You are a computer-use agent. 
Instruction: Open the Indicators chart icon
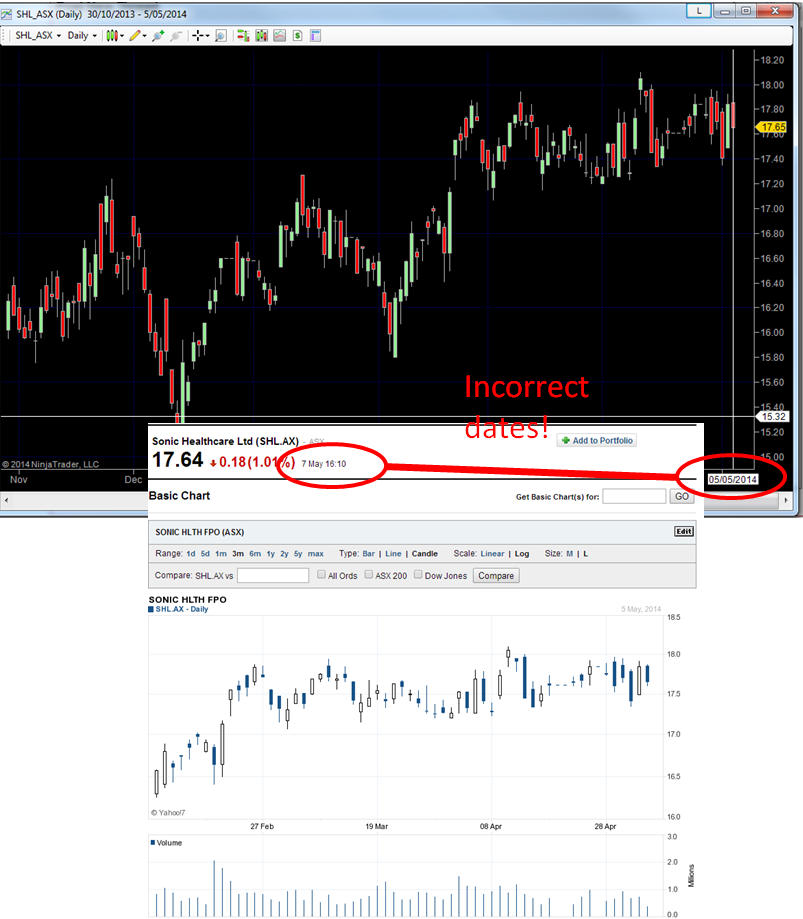(x=280, y=36)
